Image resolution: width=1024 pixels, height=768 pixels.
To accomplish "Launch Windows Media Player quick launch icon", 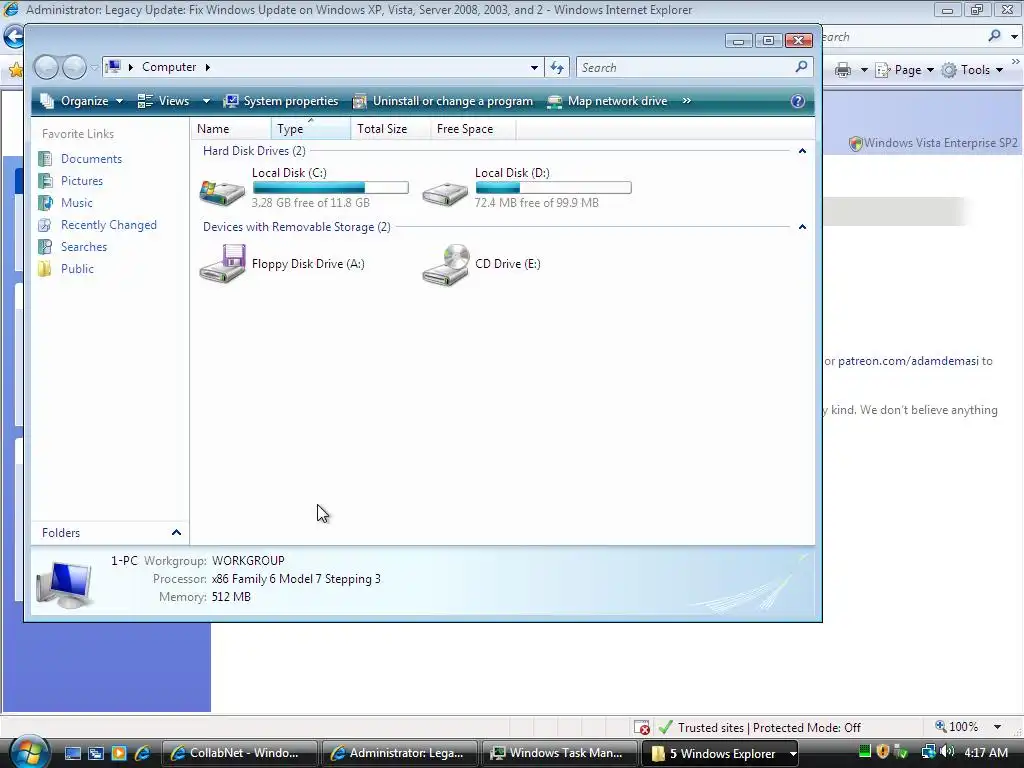I will point(119,753).
